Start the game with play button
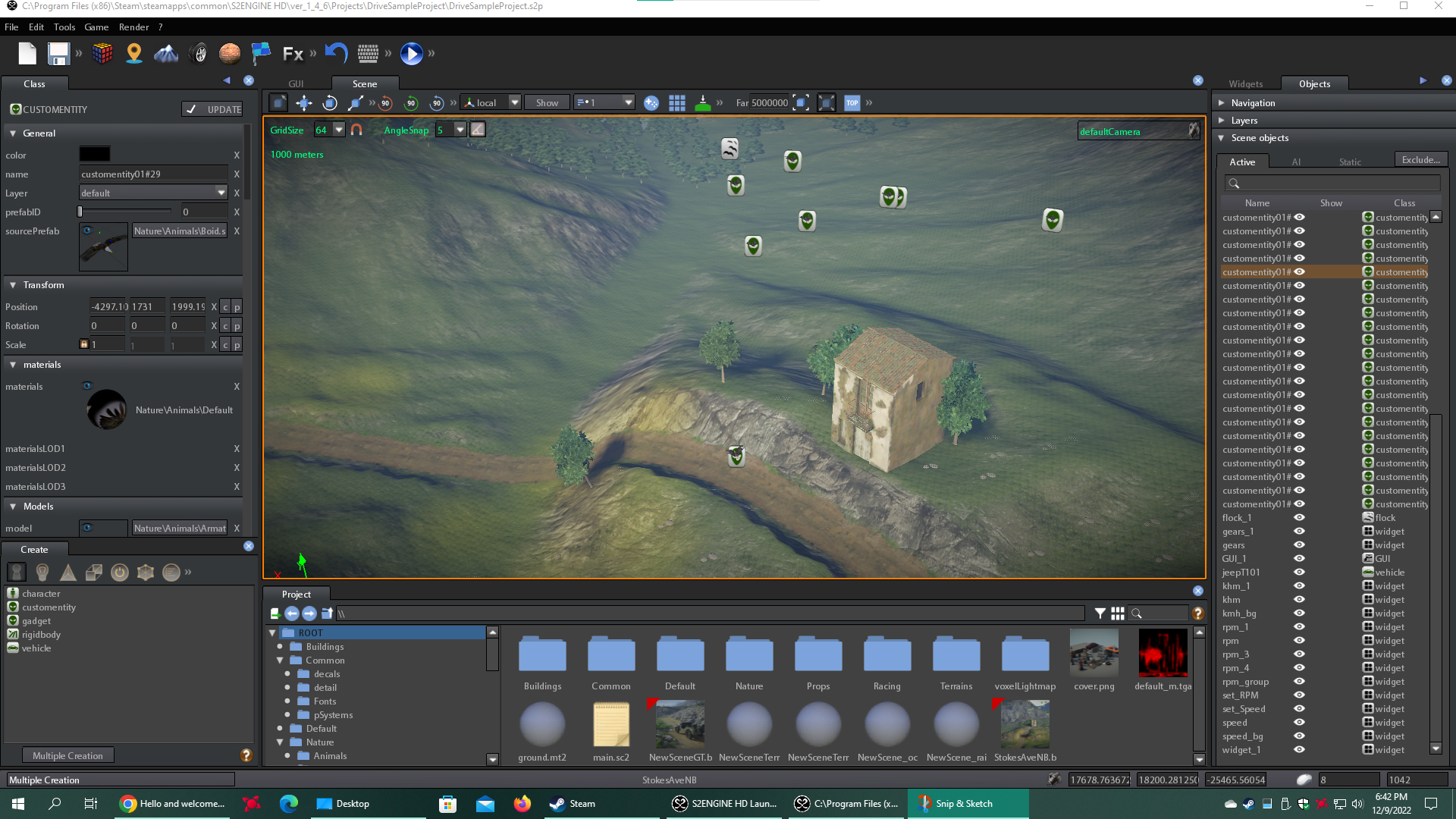Screen dimensions: 1456x819 [x=411, y=54]
